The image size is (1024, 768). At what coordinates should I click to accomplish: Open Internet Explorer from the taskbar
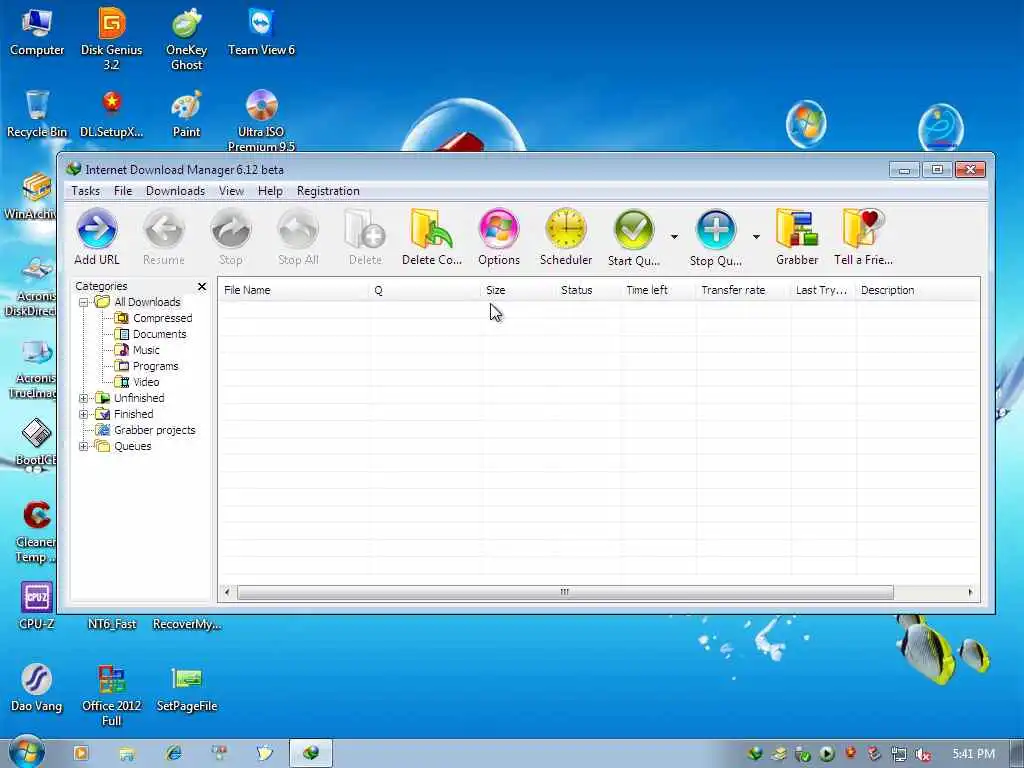[x=173, y=754]
